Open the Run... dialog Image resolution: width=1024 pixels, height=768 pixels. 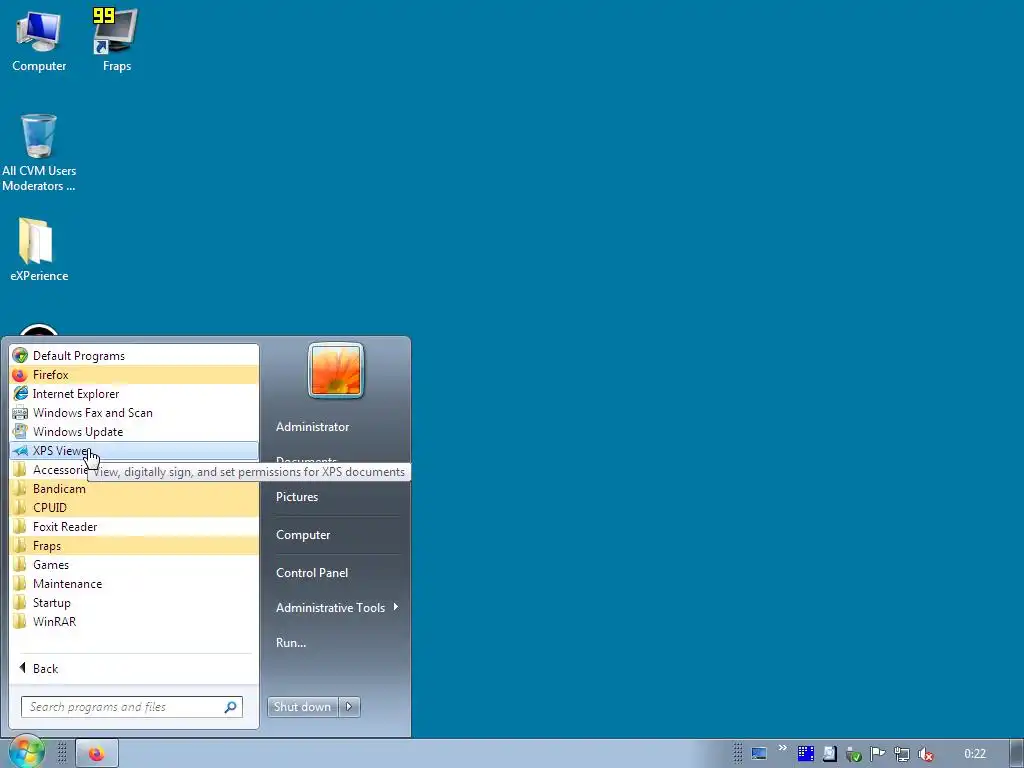[291, 643]
